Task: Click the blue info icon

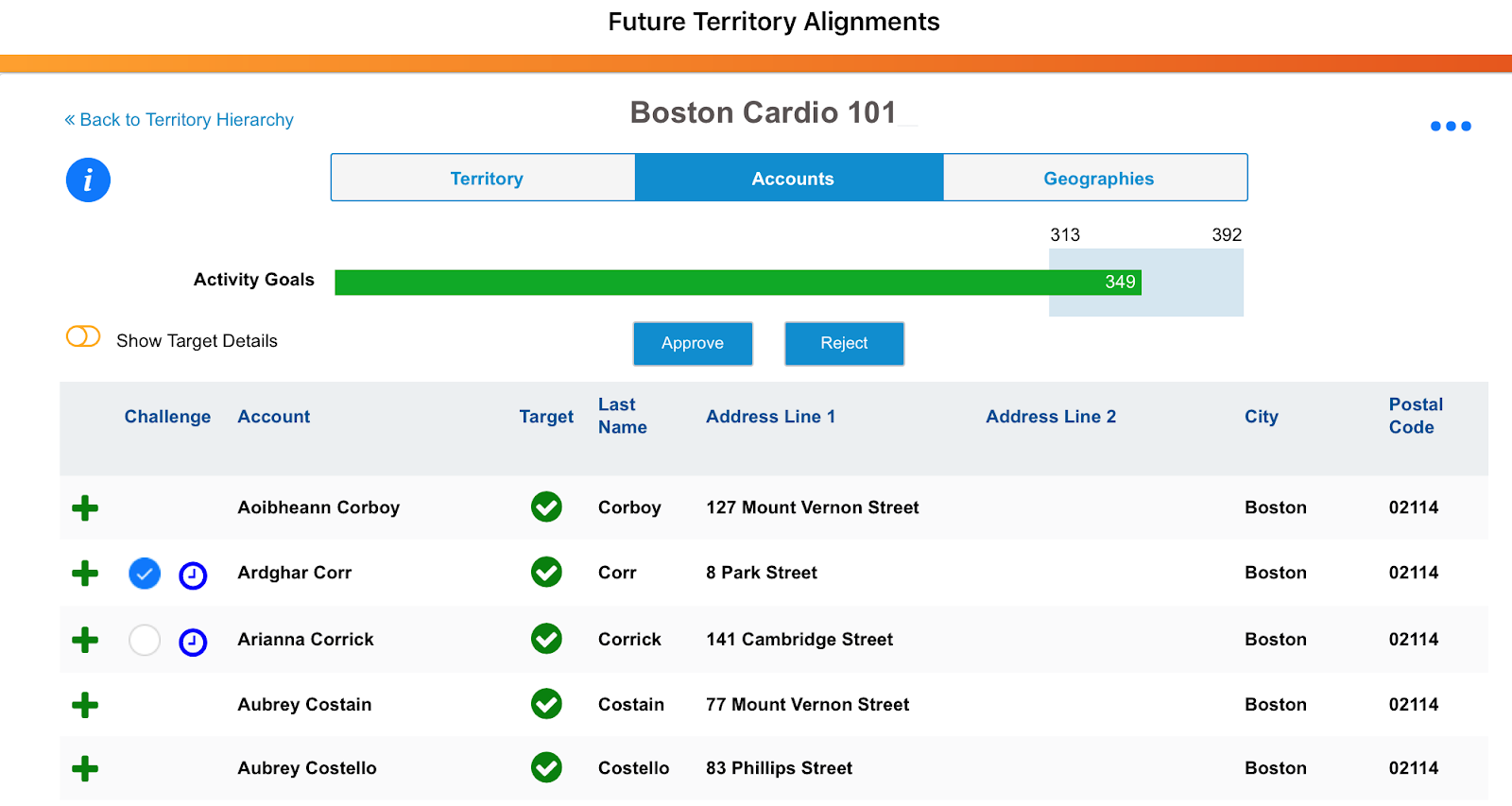Action: tap(88, 180)
